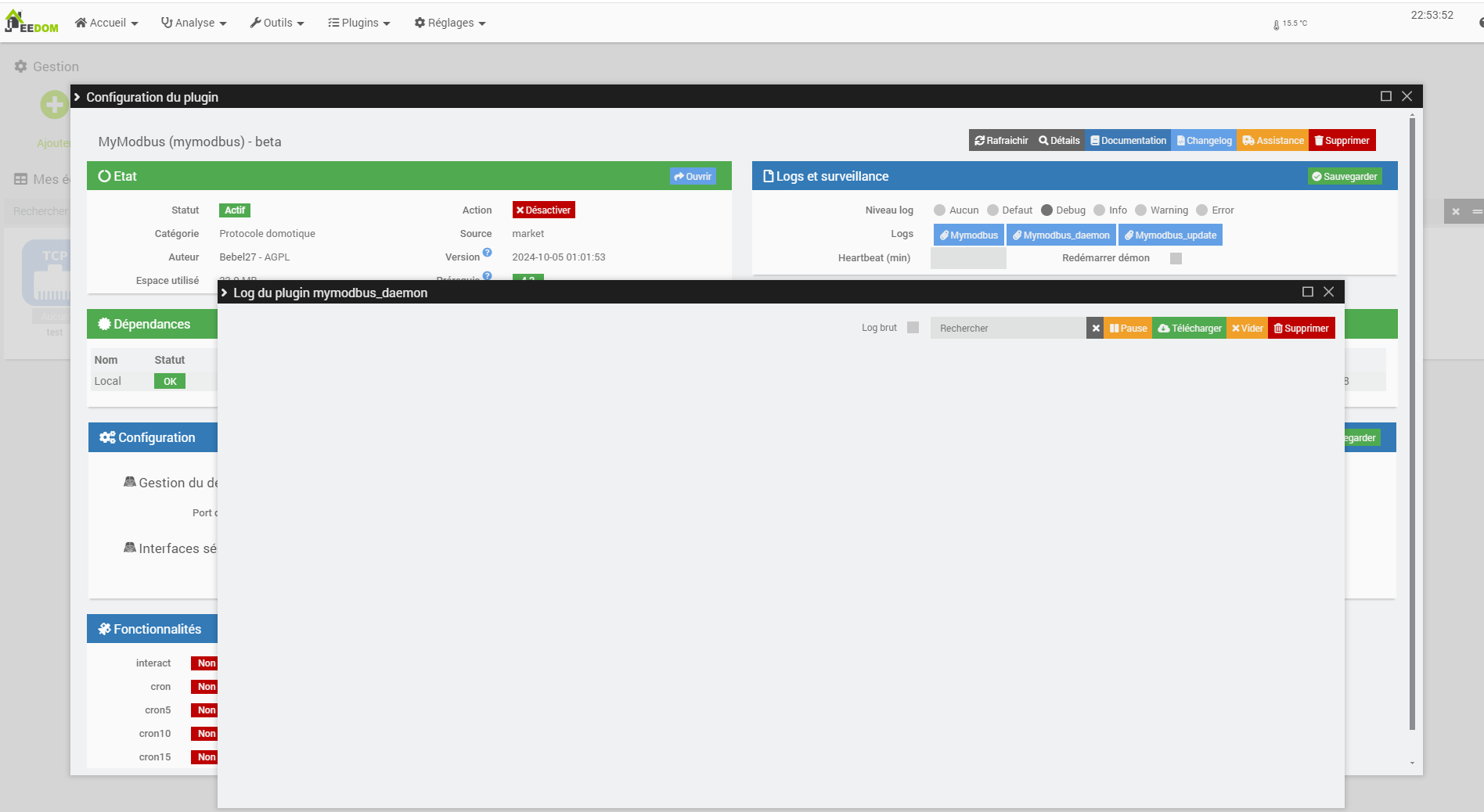Select the Aucun log level
The width and height of the screenshot is (1484, 812).
939,210
